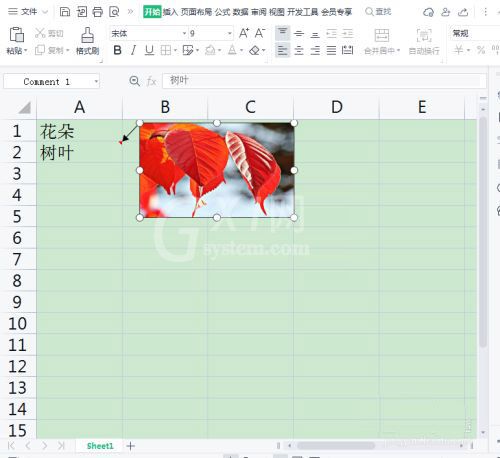Expand the 粘贴 dropdown arrow
The image size is (500, 458).
coord(26,51)
